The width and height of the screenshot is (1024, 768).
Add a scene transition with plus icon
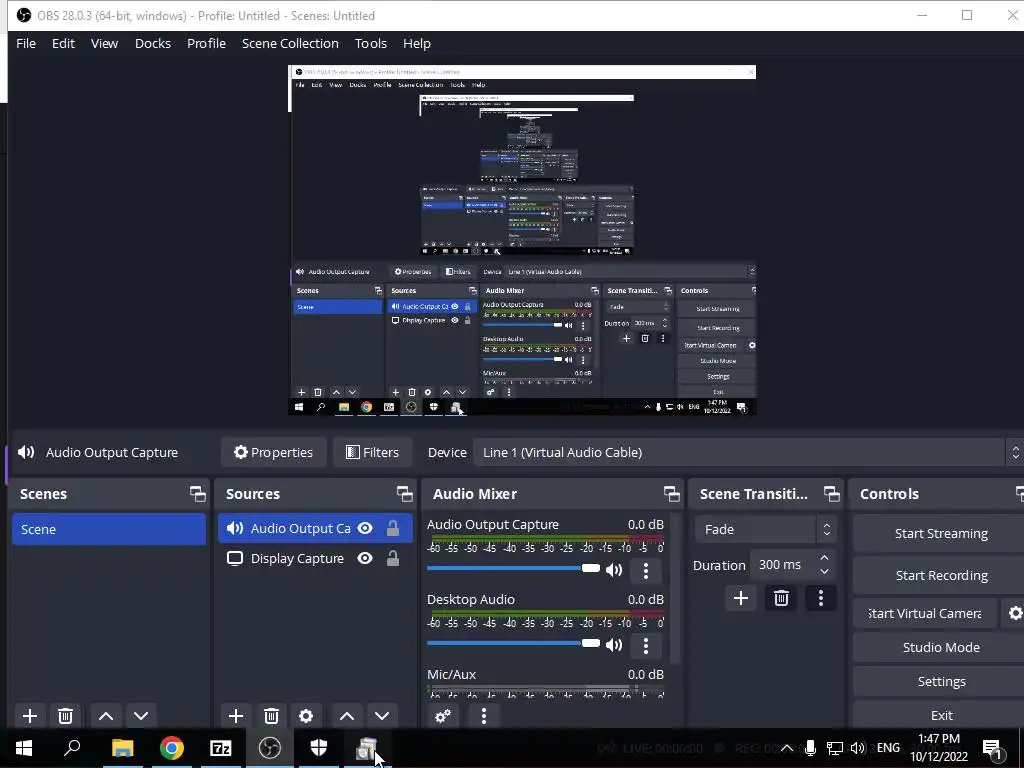coord(741,598)
